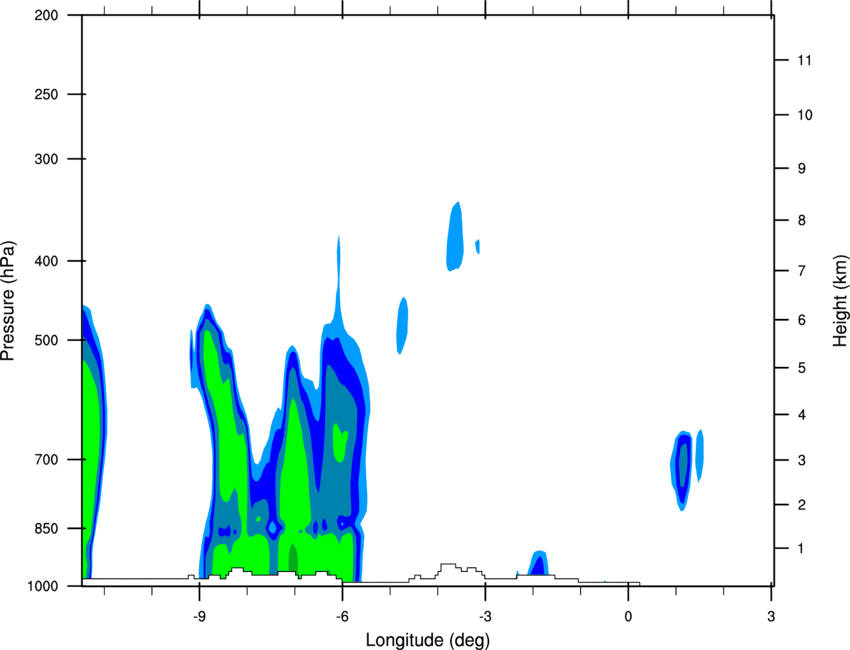The image size is (850, 650).
Task: Click the dark green contour core near the surface at -7
Action: pyautogui.click(x=293, y=558)
